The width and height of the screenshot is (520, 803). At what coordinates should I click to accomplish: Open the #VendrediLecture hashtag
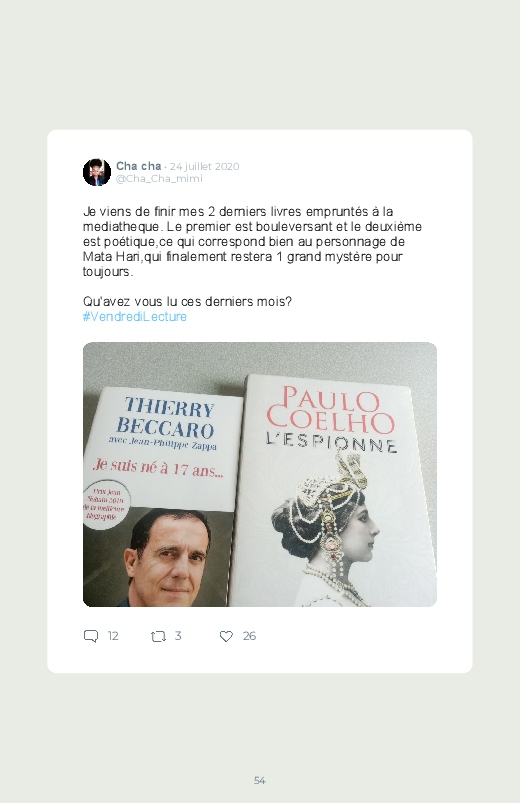click(x=135, y=316)
